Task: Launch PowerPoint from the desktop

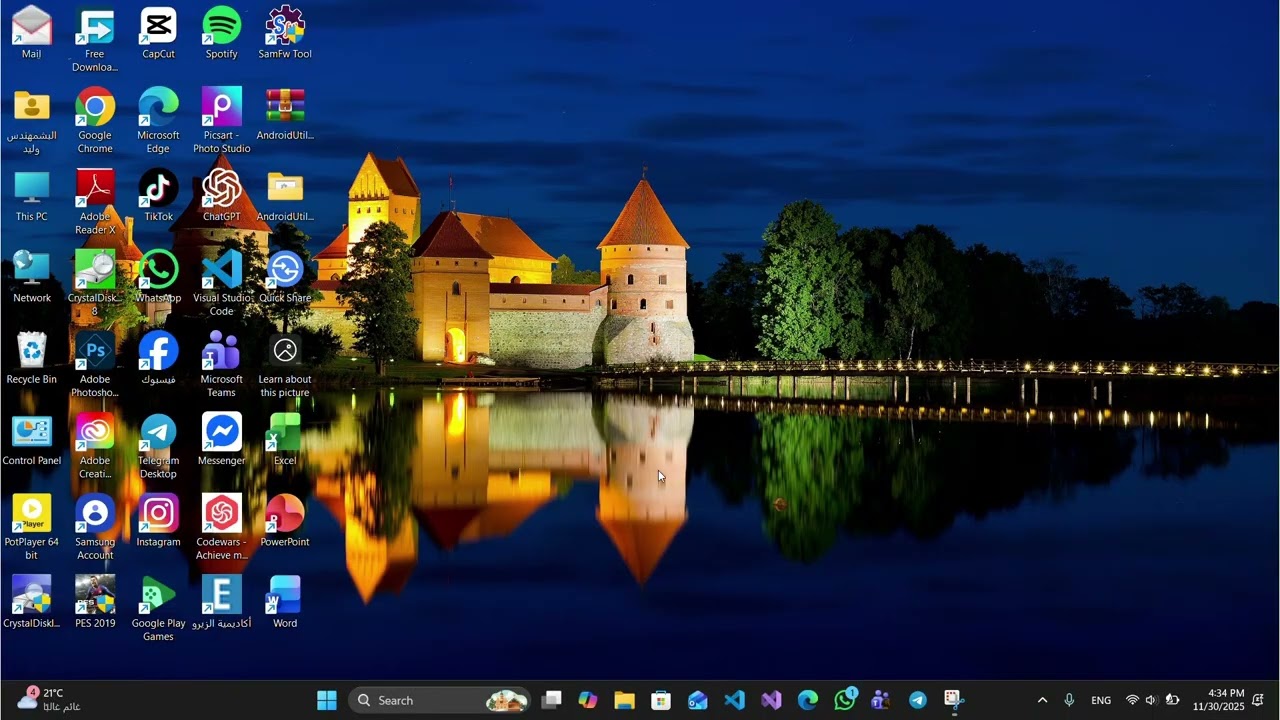Action: click(x=285, y=521)
